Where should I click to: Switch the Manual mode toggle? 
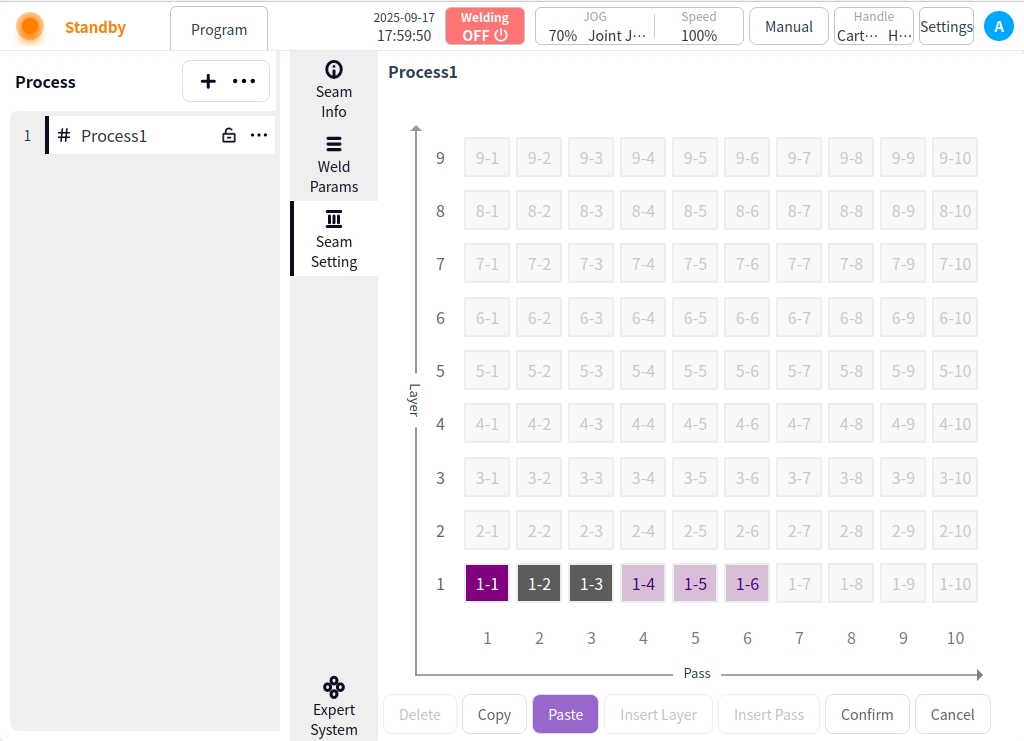point(788,27)
